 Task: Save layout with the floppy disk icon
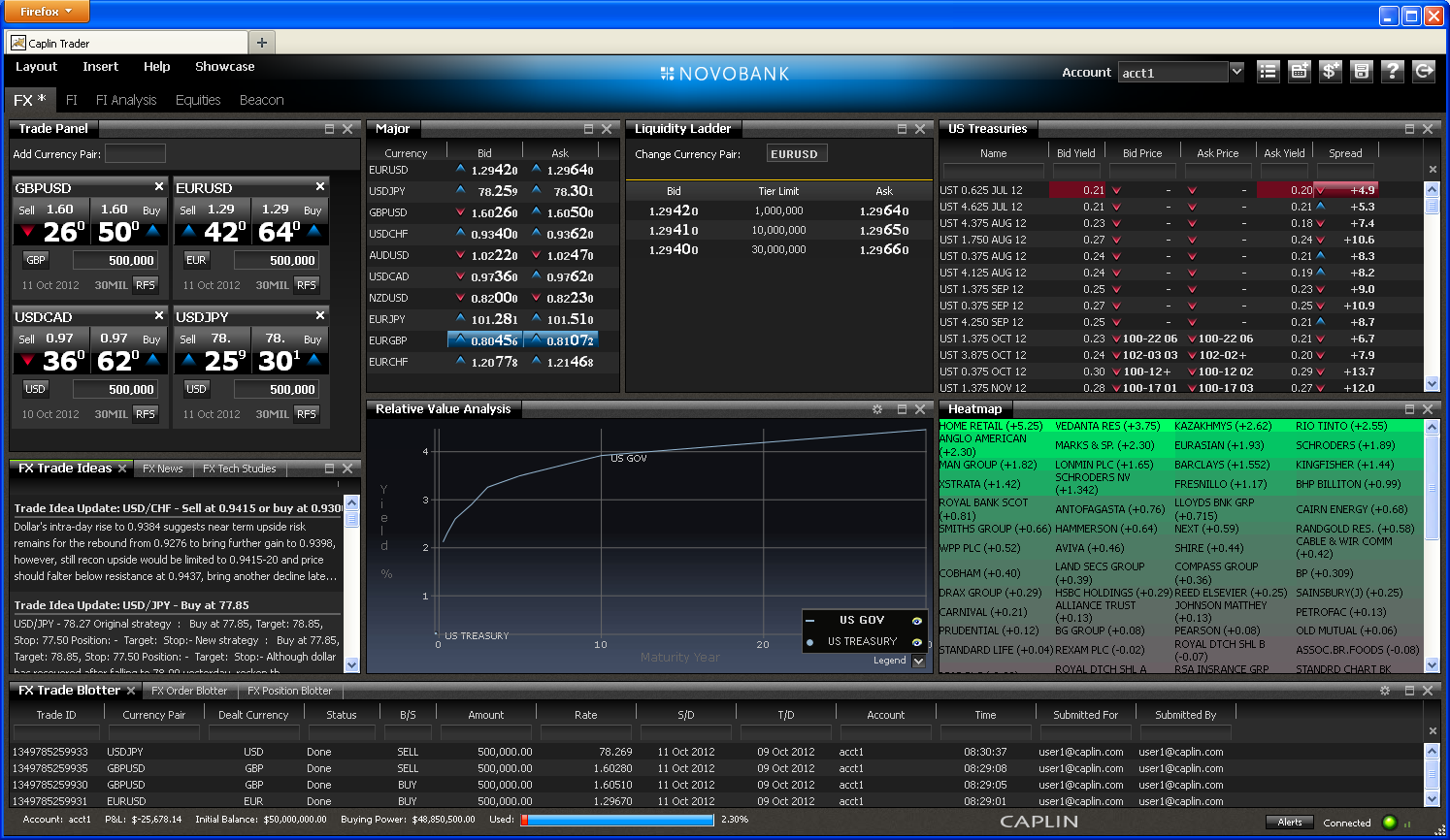[1362, 71]
